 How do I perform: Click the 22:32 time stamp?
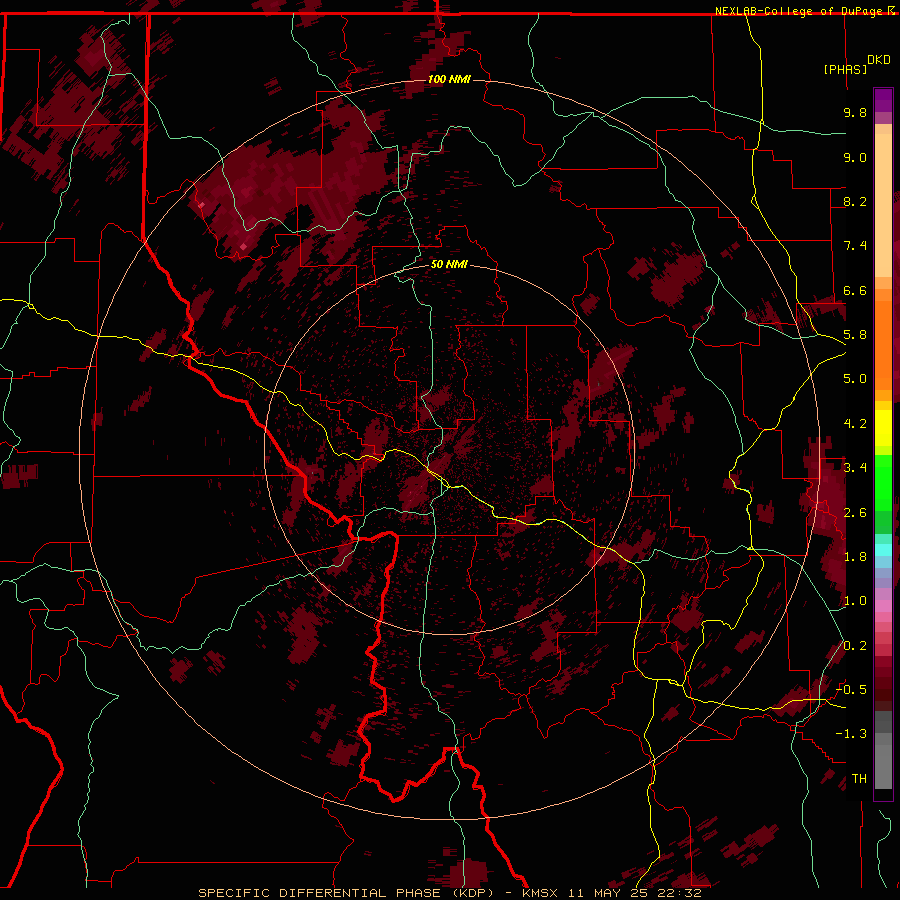tap(682, 893)
